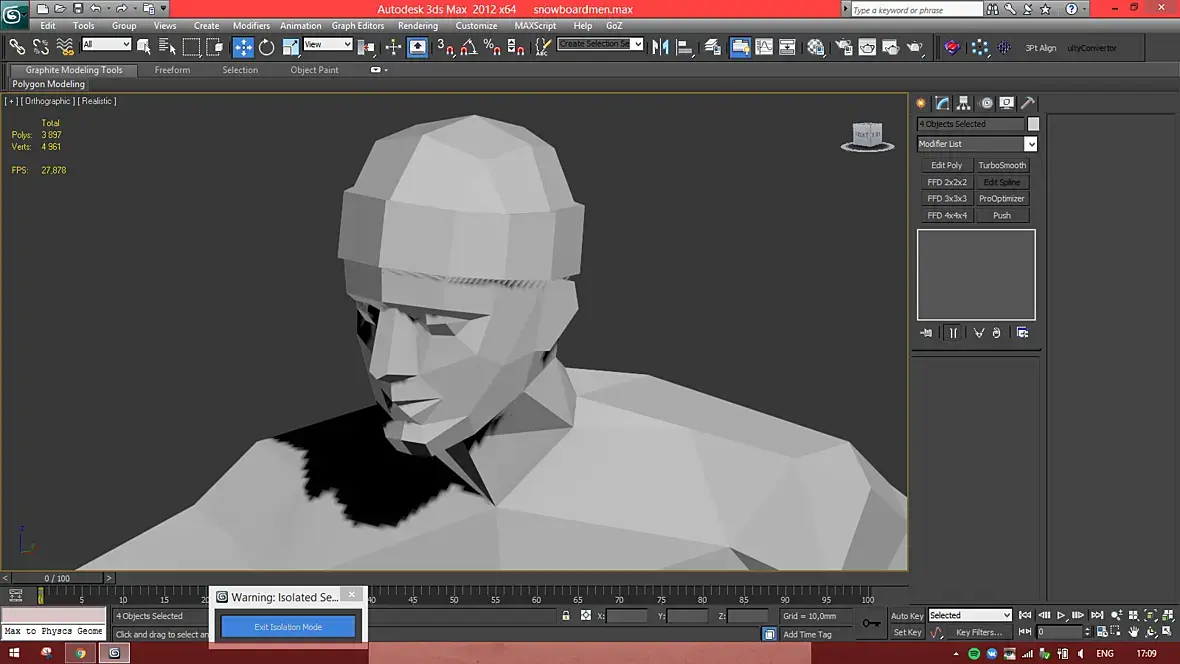The width and height of the screenshot is (1180, 664).
Task: Click the Mirror tool icon
Action: (660, 47)
